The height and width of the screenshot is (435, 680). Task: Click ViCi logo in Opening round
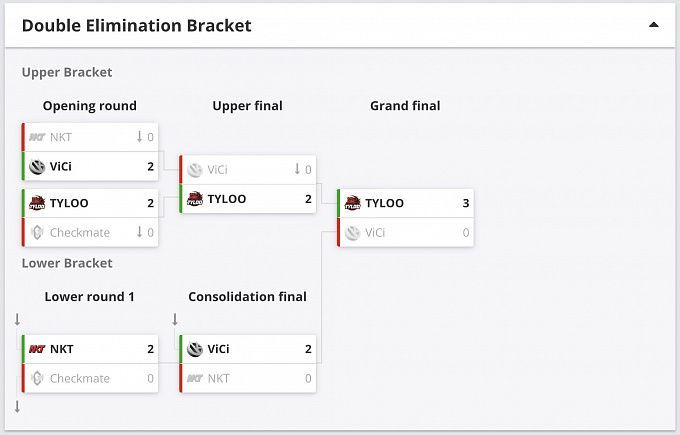(x=37, y=166)
